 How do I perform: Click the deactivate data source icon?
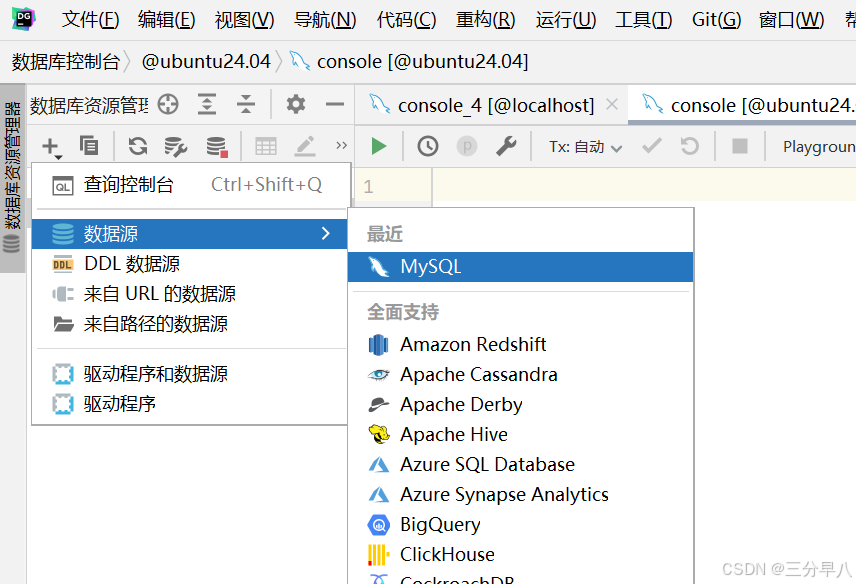(x=217, y=146)
